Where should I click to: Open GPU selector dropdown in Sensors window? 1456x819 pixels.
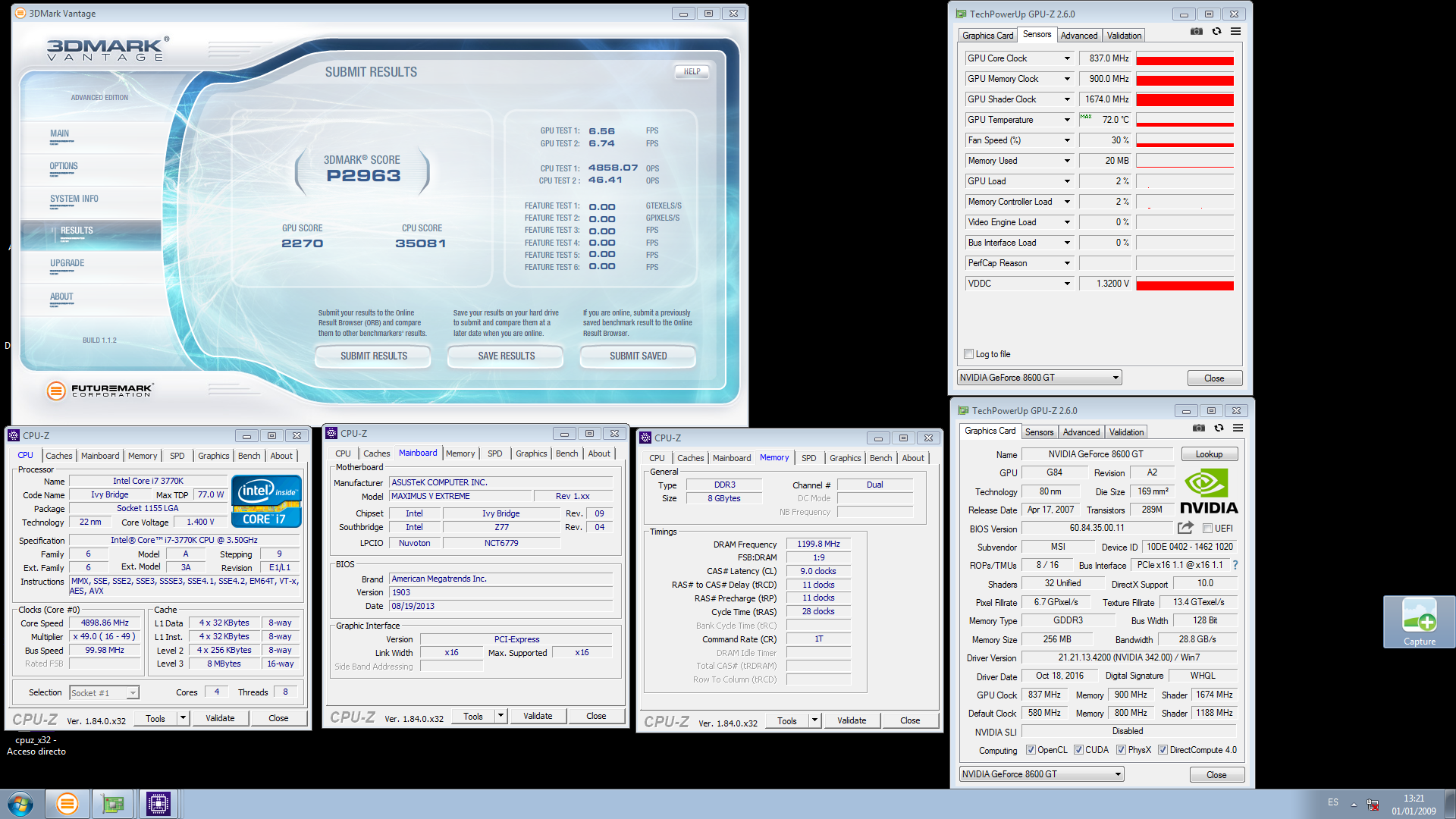1040,378
